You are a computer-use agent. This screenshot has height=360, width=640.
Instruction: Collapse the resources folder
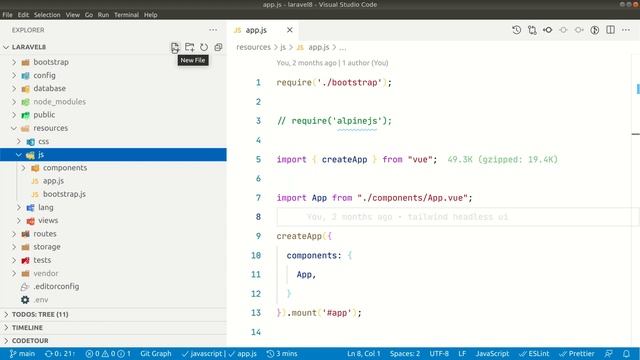(113, 128)
